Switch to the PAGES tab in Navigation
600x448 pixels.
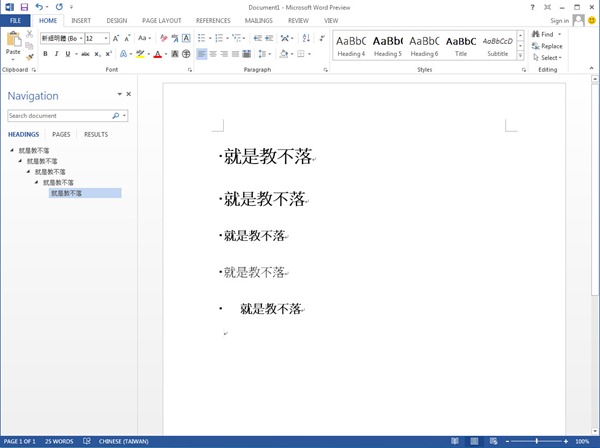pyautogui.click(x=61, y=134)
